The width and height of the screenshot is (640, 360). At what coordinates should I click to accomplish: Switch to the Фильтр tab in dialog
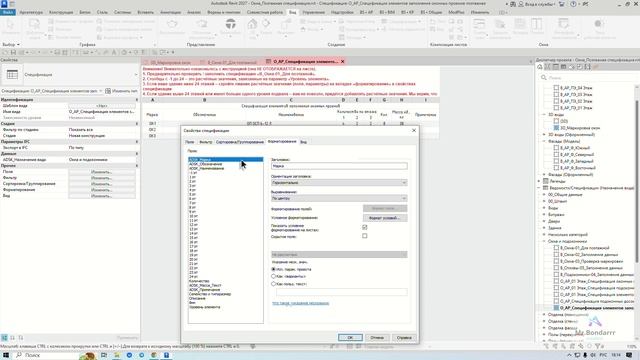[x=206, y=142]
